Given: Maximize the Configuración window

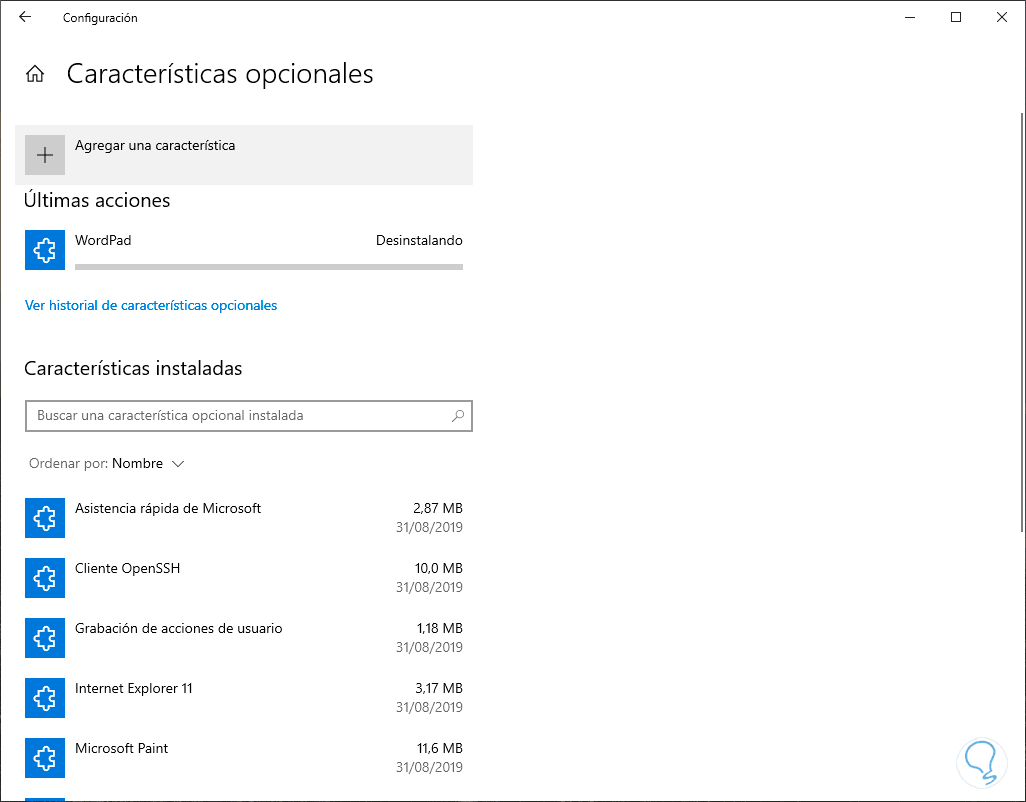Looking at the screenshot, I should (956, 17).
